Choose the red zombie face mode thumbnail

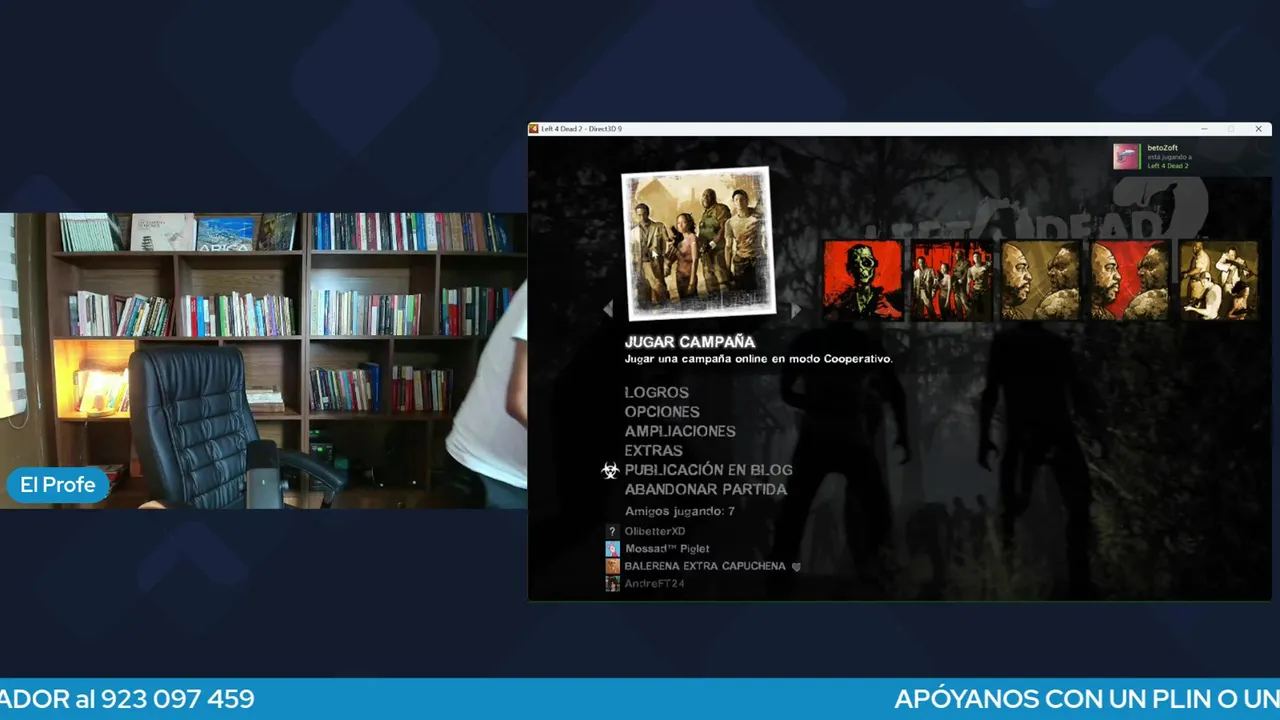[863, 280]
